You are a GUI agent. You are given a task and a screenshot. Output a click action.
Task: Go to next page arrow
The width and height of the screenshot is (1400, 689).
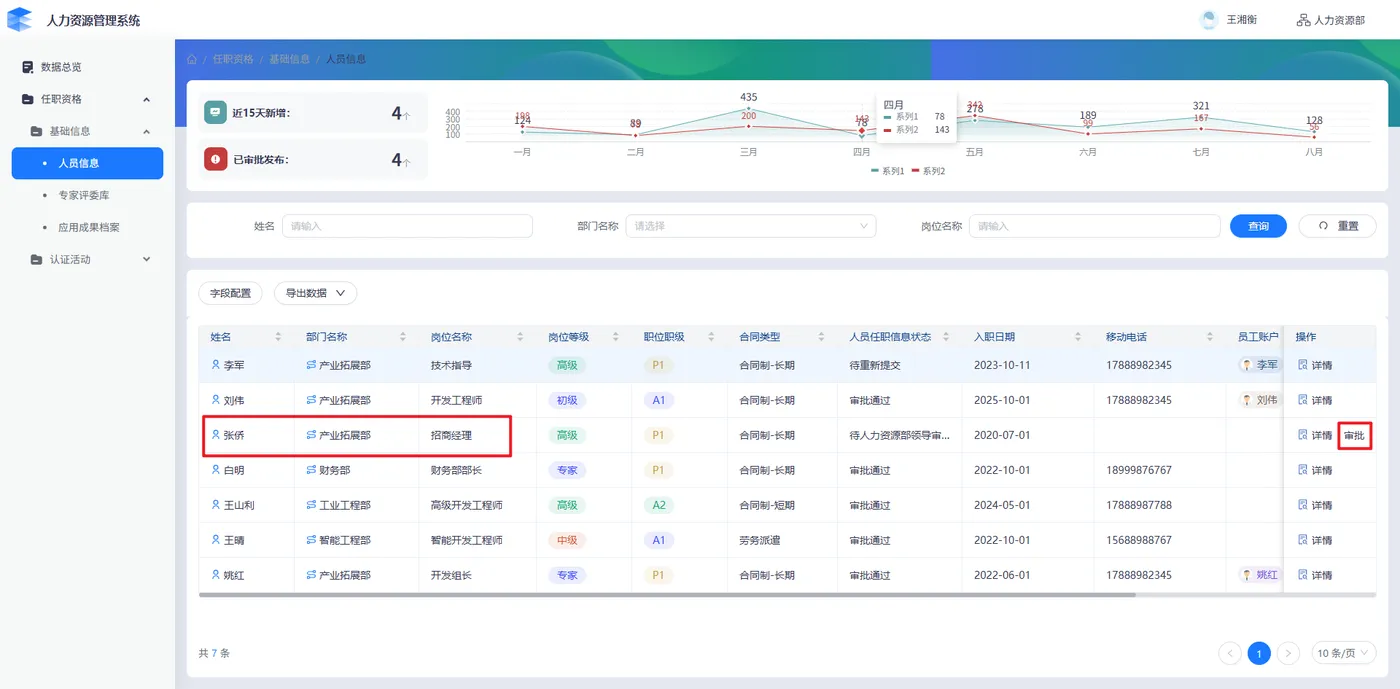1289,653
